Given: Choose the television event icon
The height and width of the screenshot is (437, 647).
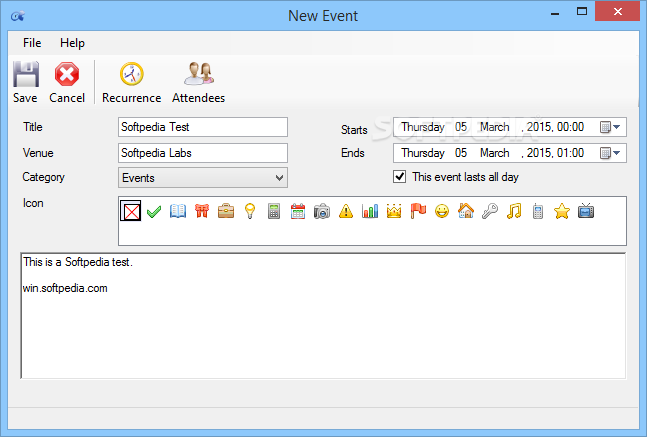Looking at the screenshot, I should [586, 211].
